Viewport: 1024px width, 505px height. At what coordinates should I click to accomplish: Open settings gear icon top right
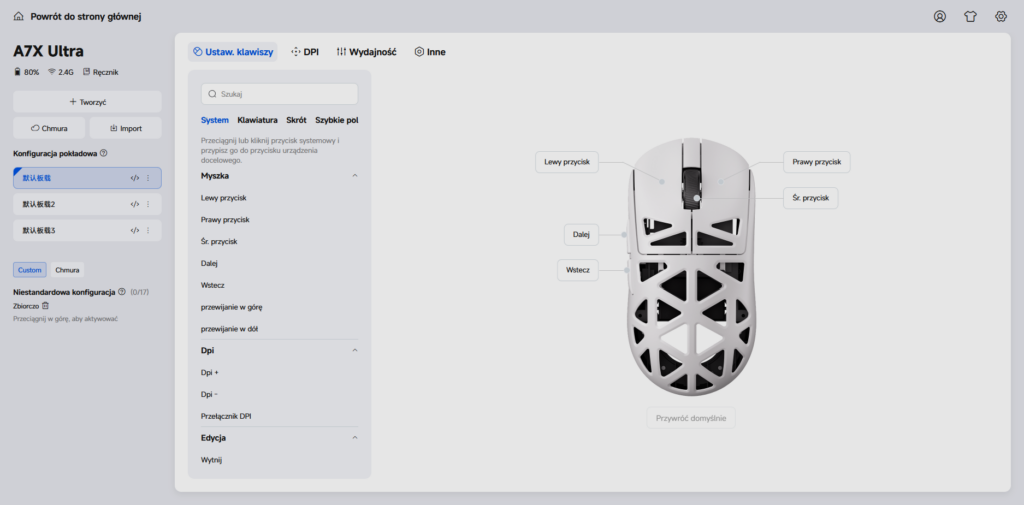click(x=1000, y=16)
